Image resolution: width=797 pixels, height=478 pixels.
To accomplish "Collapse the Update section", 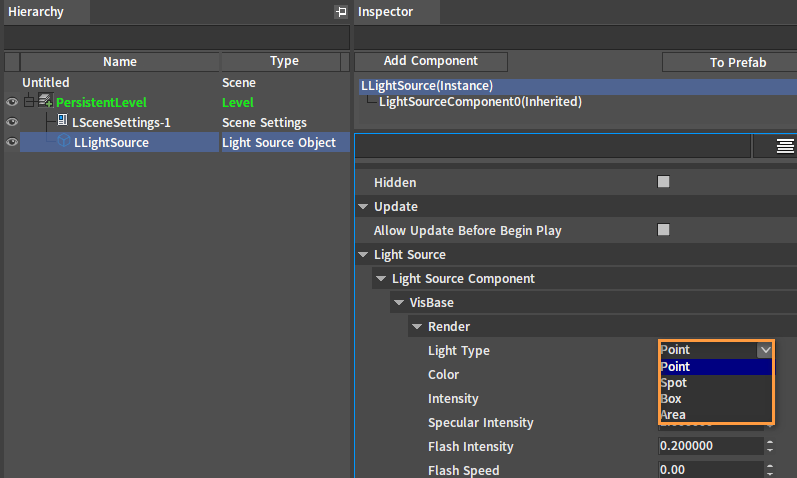I will click(x=364, y=207).
